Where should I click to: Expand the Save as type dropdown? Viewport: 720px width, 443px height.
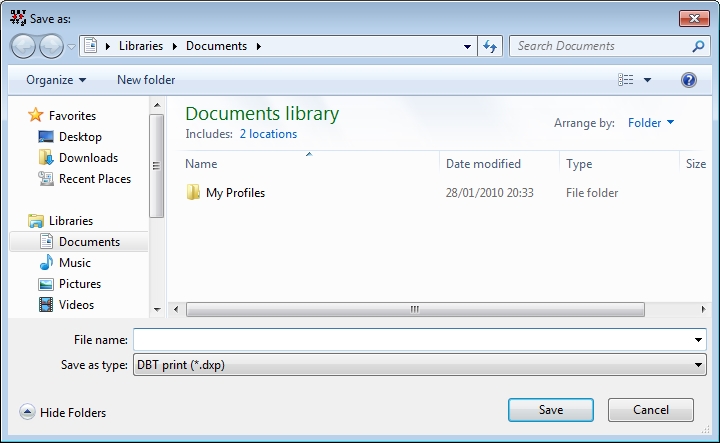pos(420,365)
